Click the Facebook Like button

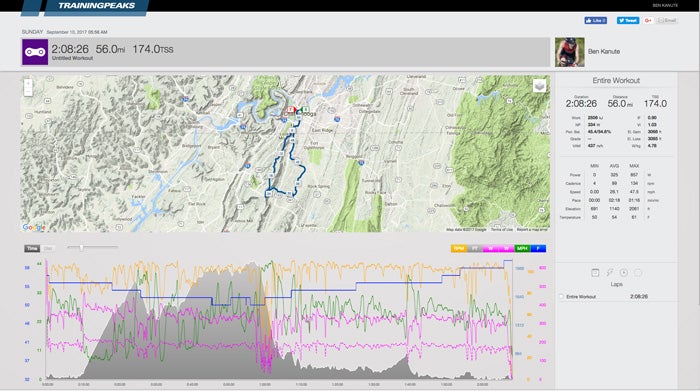click(x=596, y=21)
